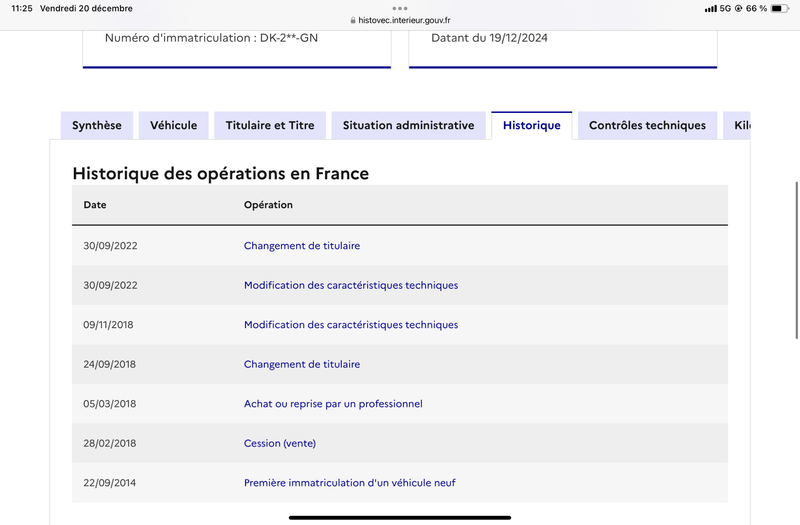800x525 pixels.
Task: Tap the home indicator bar at the bottom
Action: [400, 517]
